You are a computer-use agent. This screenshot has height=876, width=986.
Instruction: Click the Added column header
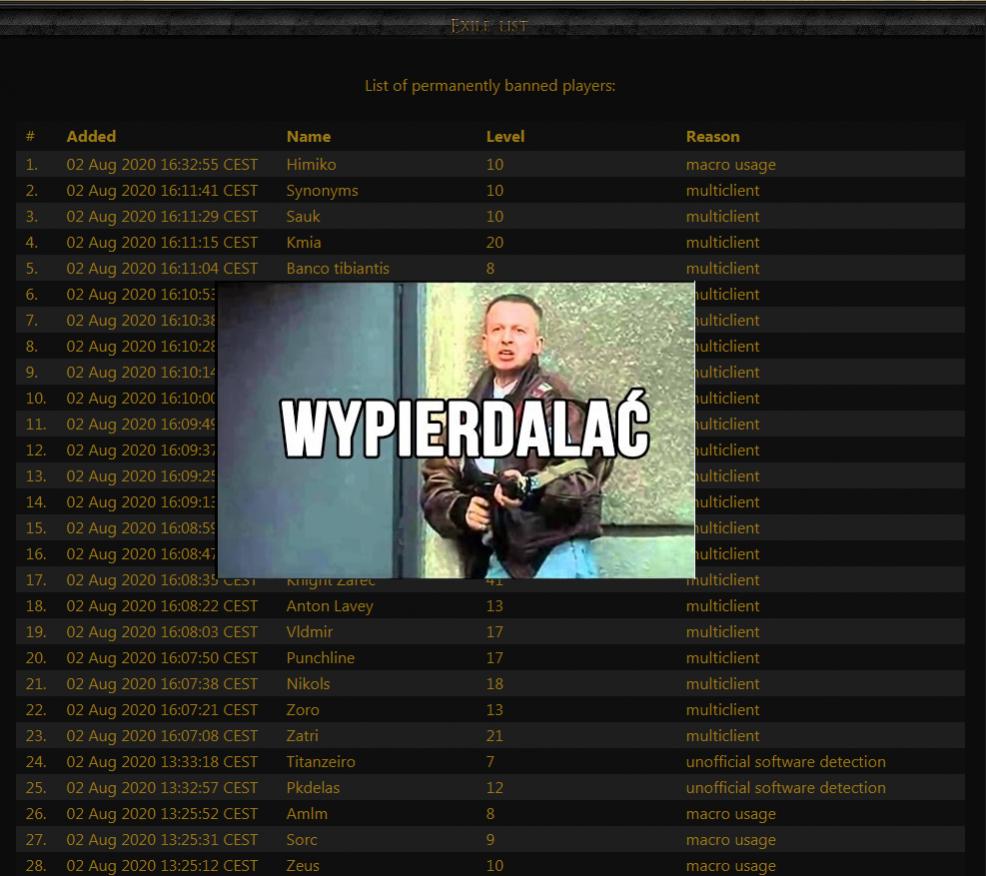[91, 137]
